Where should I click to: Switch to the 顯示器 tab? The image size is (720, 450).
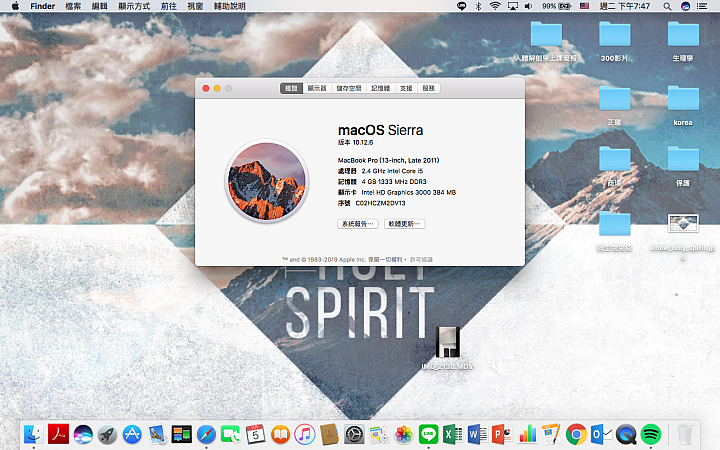[317, 88]
